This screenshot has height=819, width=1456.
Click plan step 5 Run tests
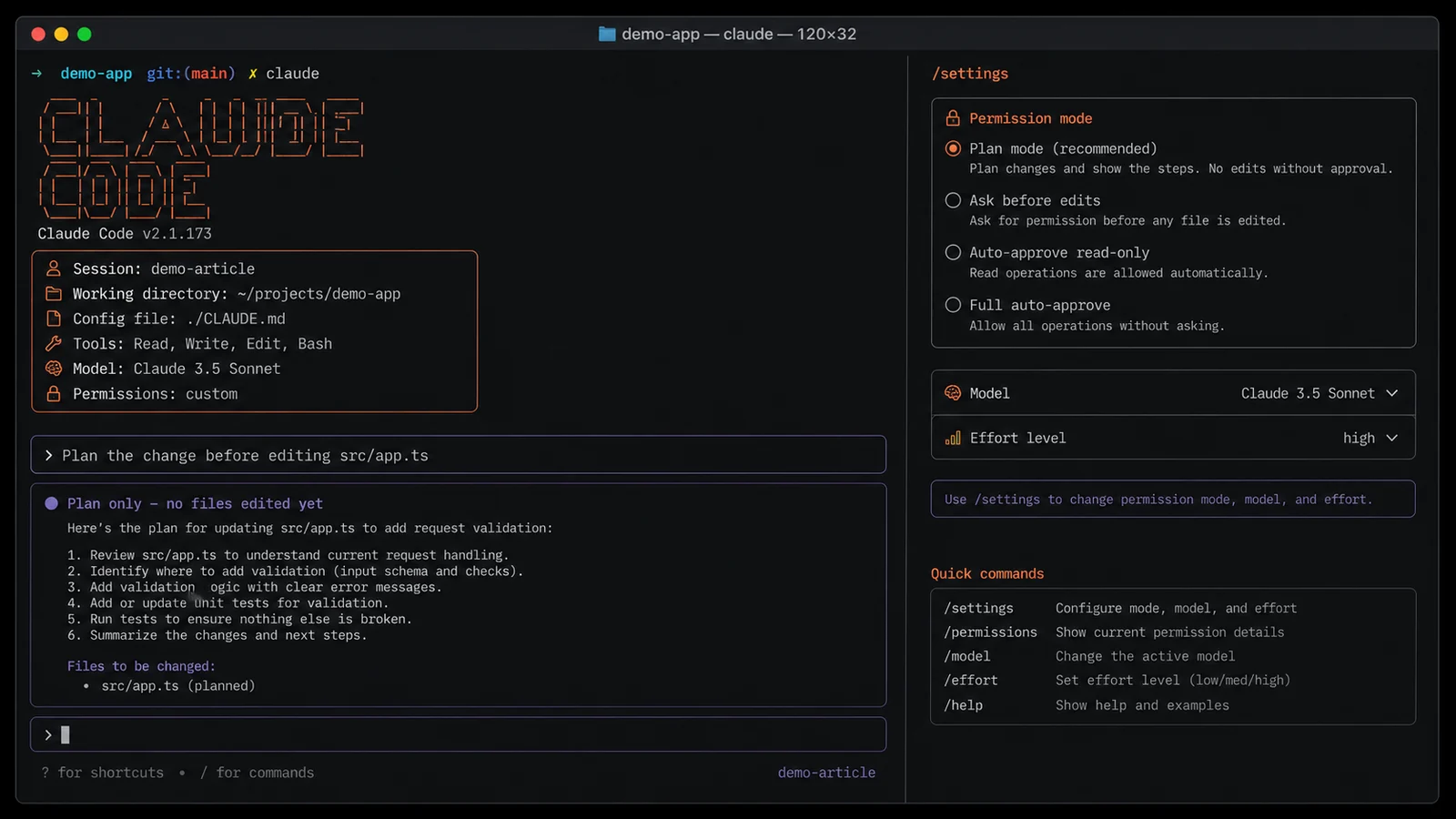(x=239, y=619)
